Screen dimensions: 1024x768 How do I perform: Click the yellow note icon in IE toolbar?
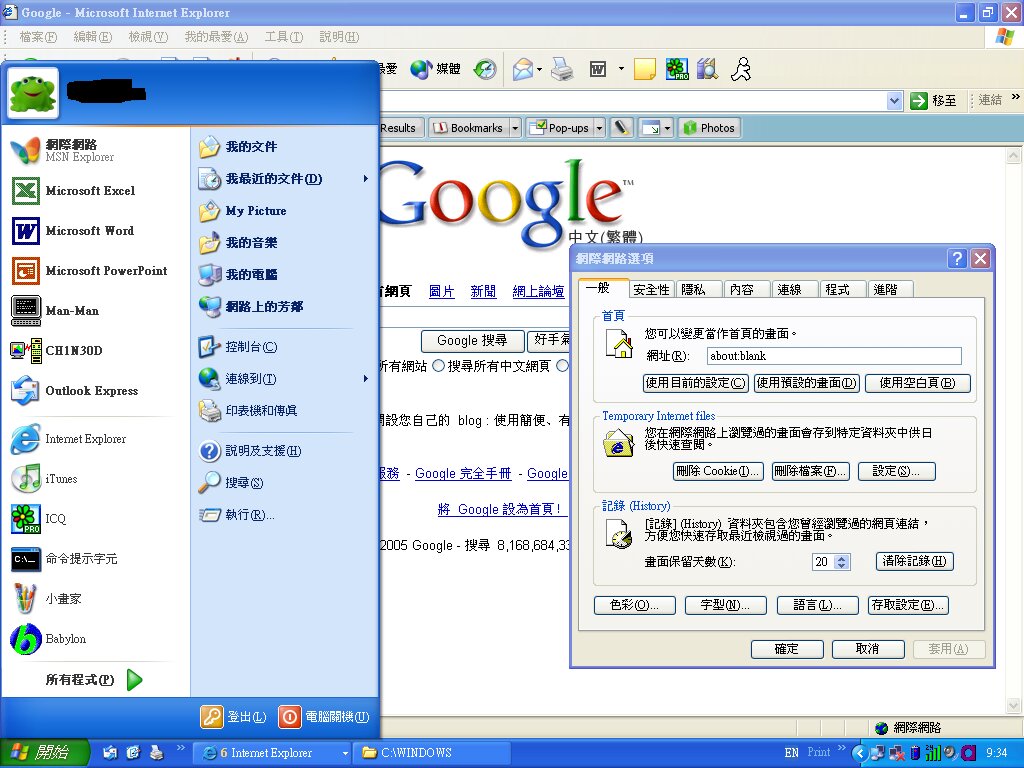coord(645,69)
